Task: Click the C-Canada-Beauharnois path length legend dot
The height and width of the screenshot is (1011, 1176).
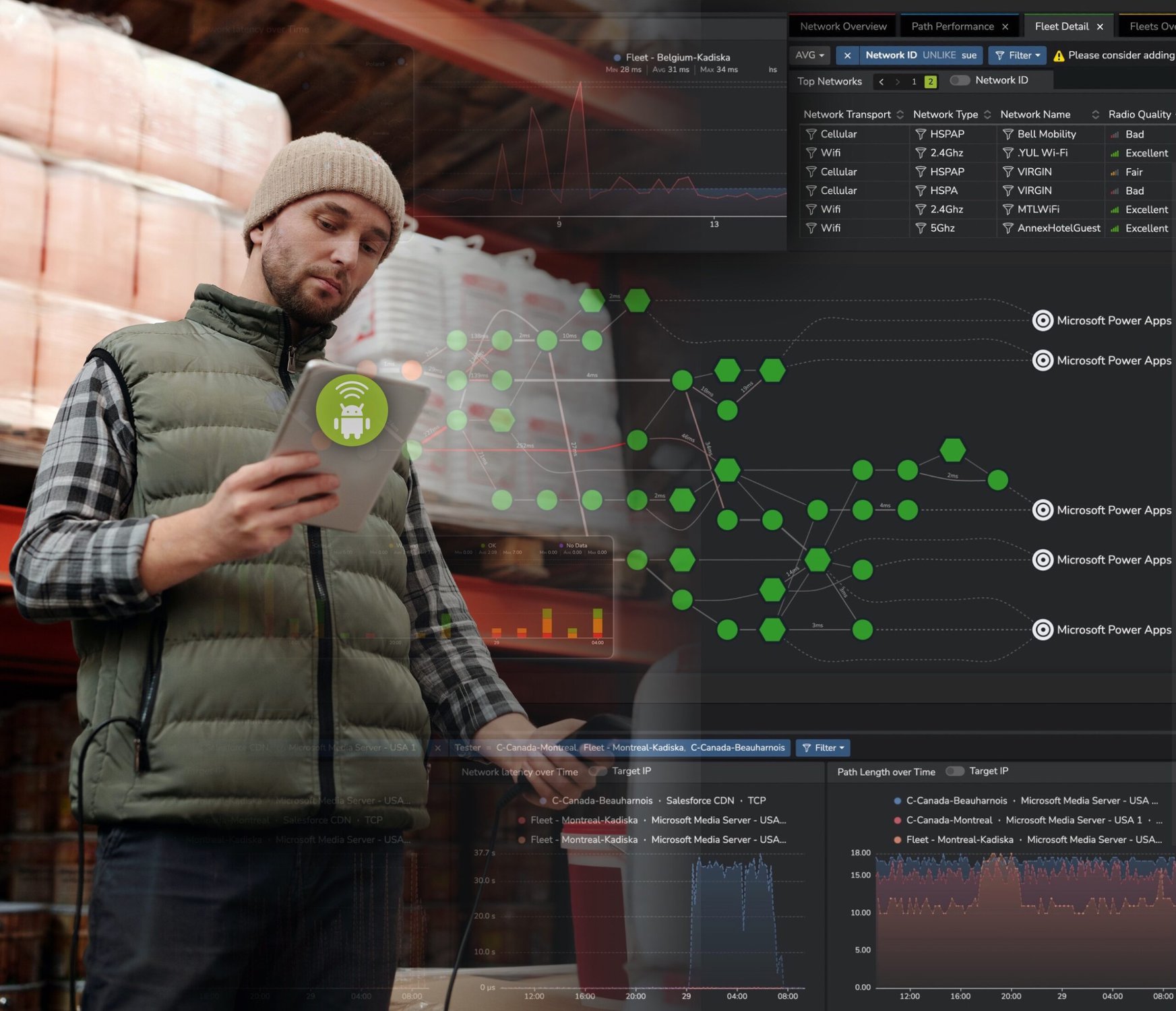Action: point(897,801)
